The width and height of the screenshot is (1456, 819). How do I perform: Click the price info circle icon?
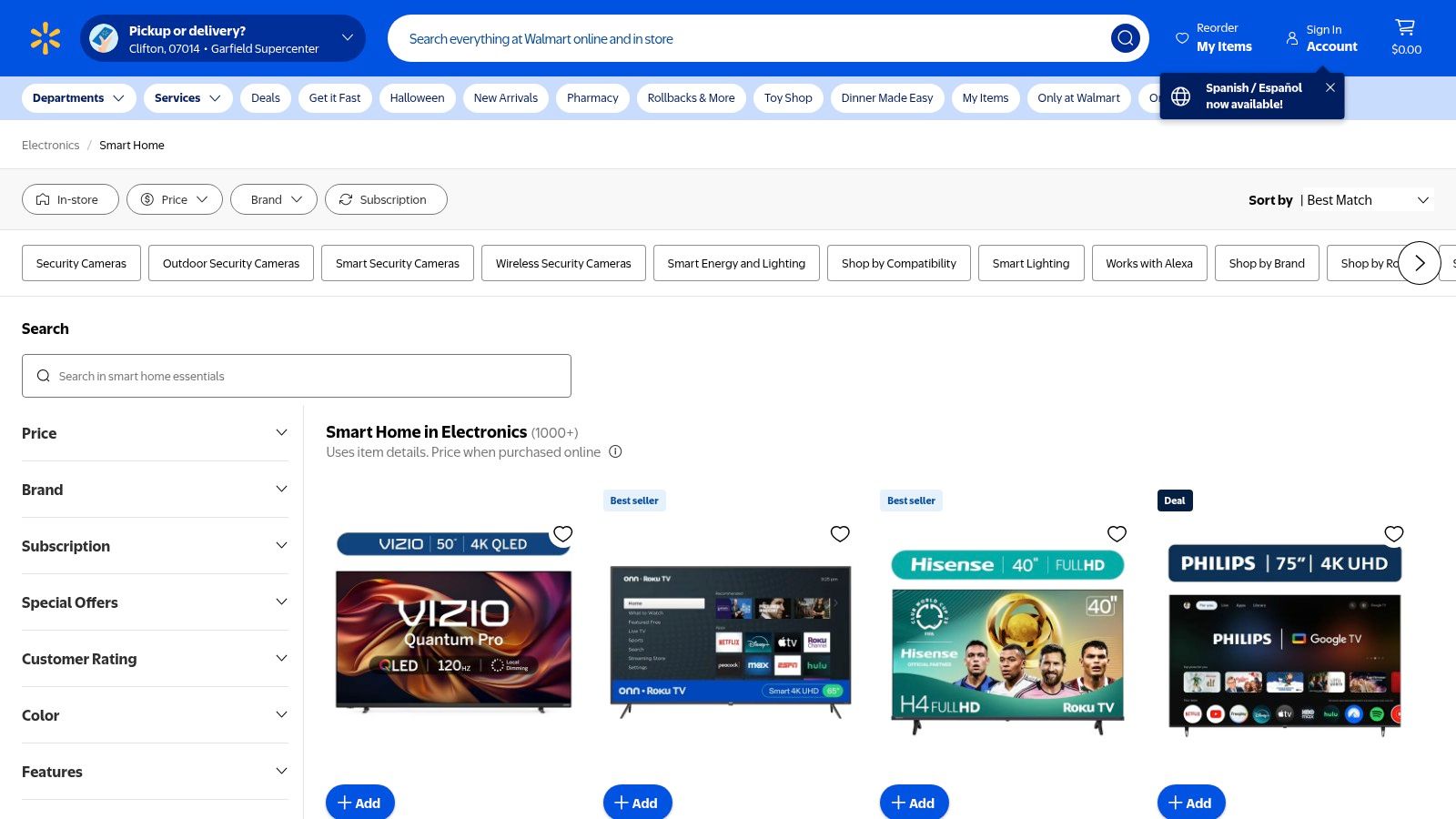pyautogui.click(x=615, y=452)
